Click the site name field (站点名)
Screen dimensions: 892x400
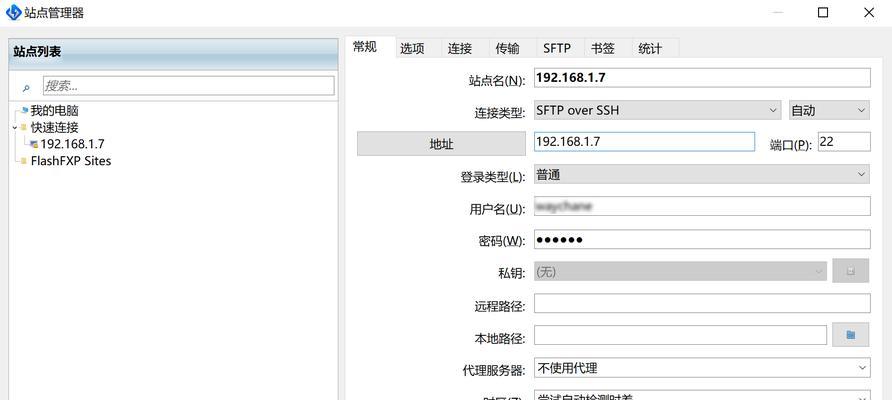(x=702, y=77)
